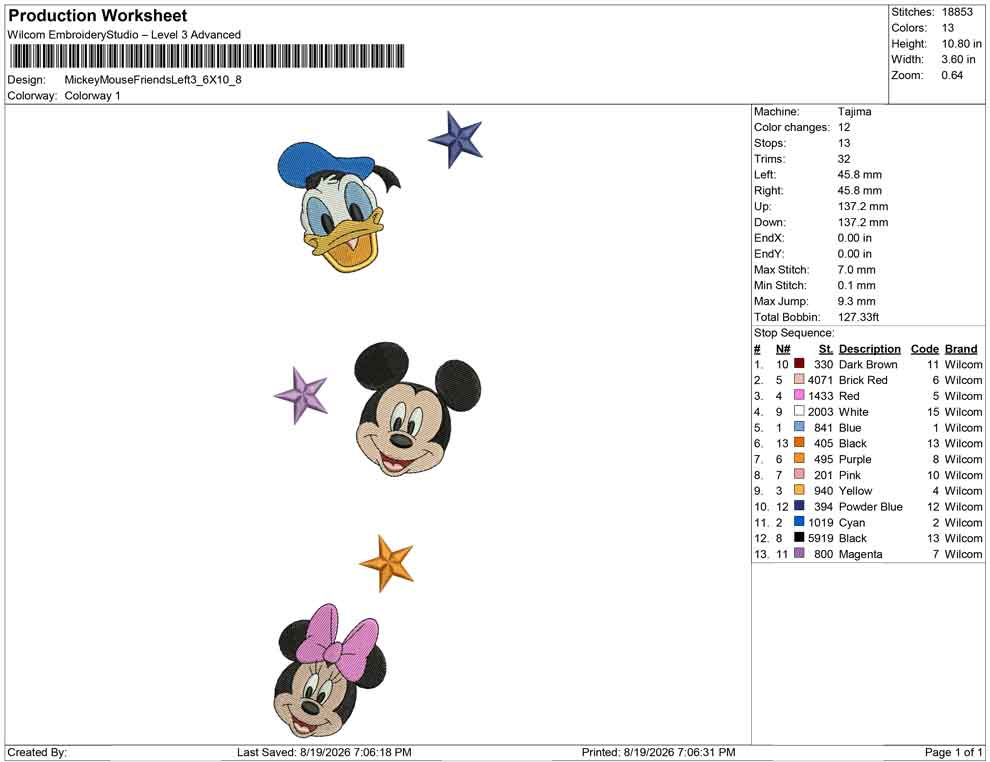Click the Powder Blue color swatch
This screenshot has width=990, height=762.
point(799,506)
